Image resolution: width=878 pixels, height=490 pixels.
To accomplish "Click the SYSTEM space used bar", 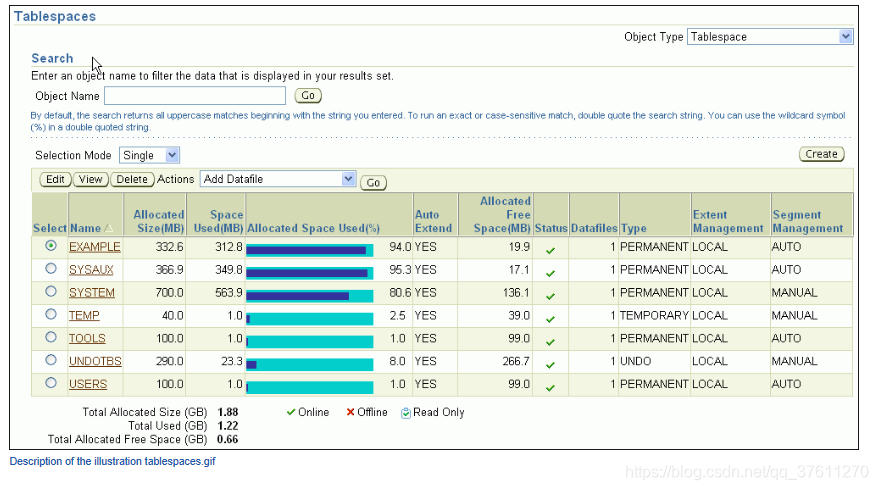I will click(x=310, y=296).
